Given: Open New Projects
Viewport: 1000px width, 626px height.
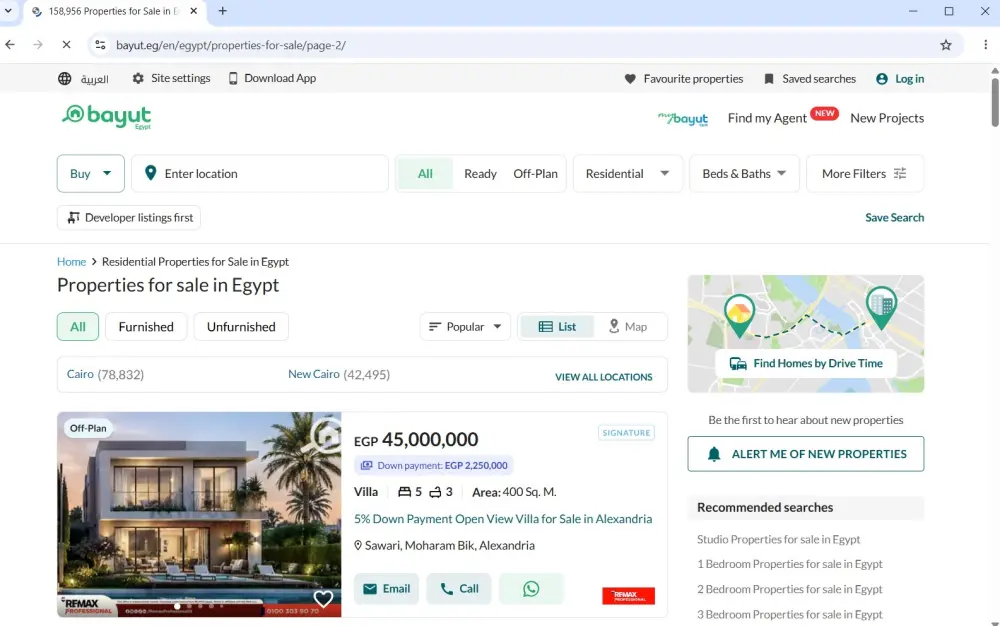Looking at the screenshot, I should (886, 118).
